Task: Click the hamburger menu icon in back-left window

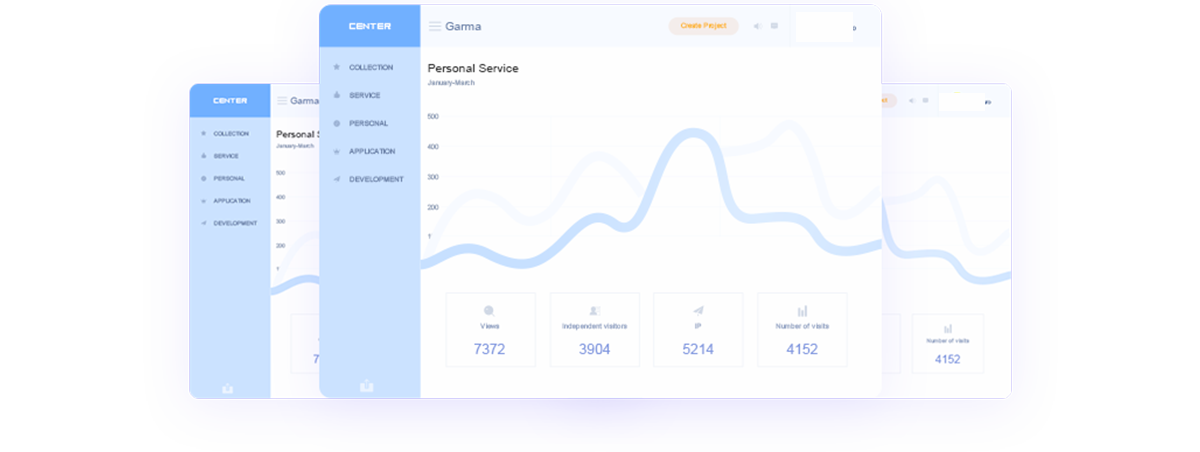Action: point(282,101)
